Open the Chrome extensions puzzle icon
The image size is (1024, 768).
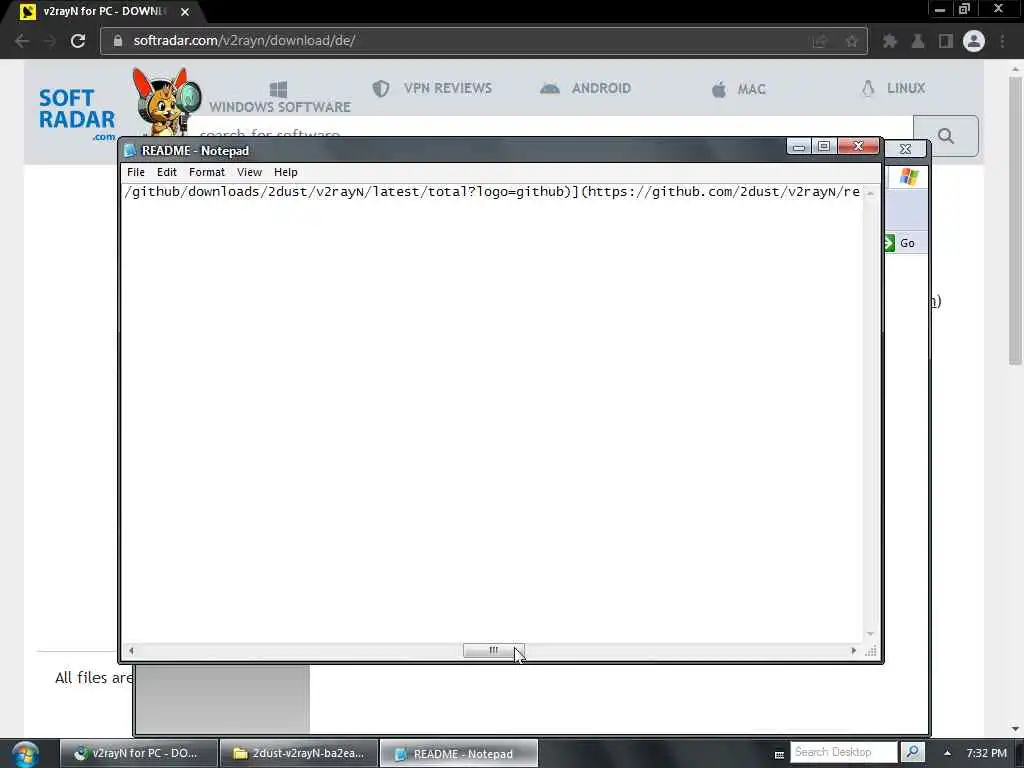[x=889, y=41]
